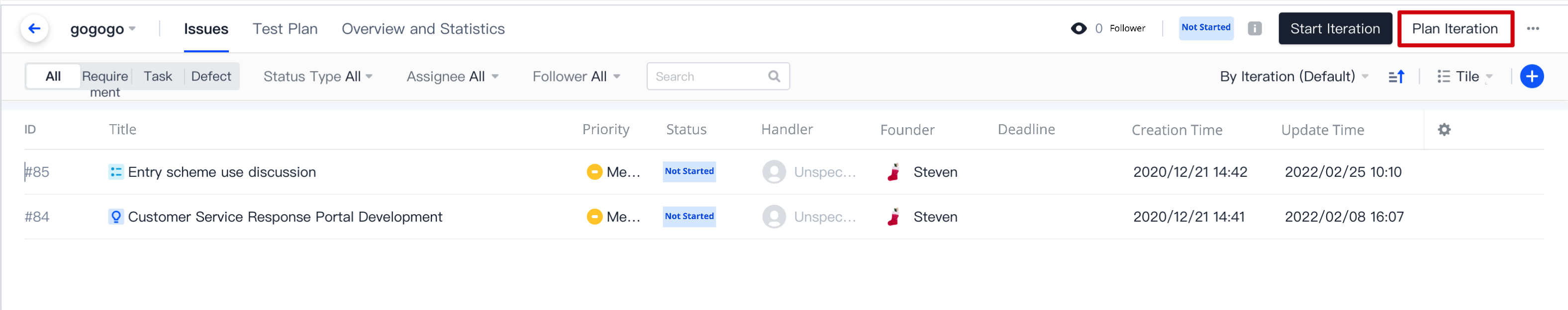The image size is (1568, 310).
Task: Open column settings via the gear icon
Action: (x=1444, y=130)
